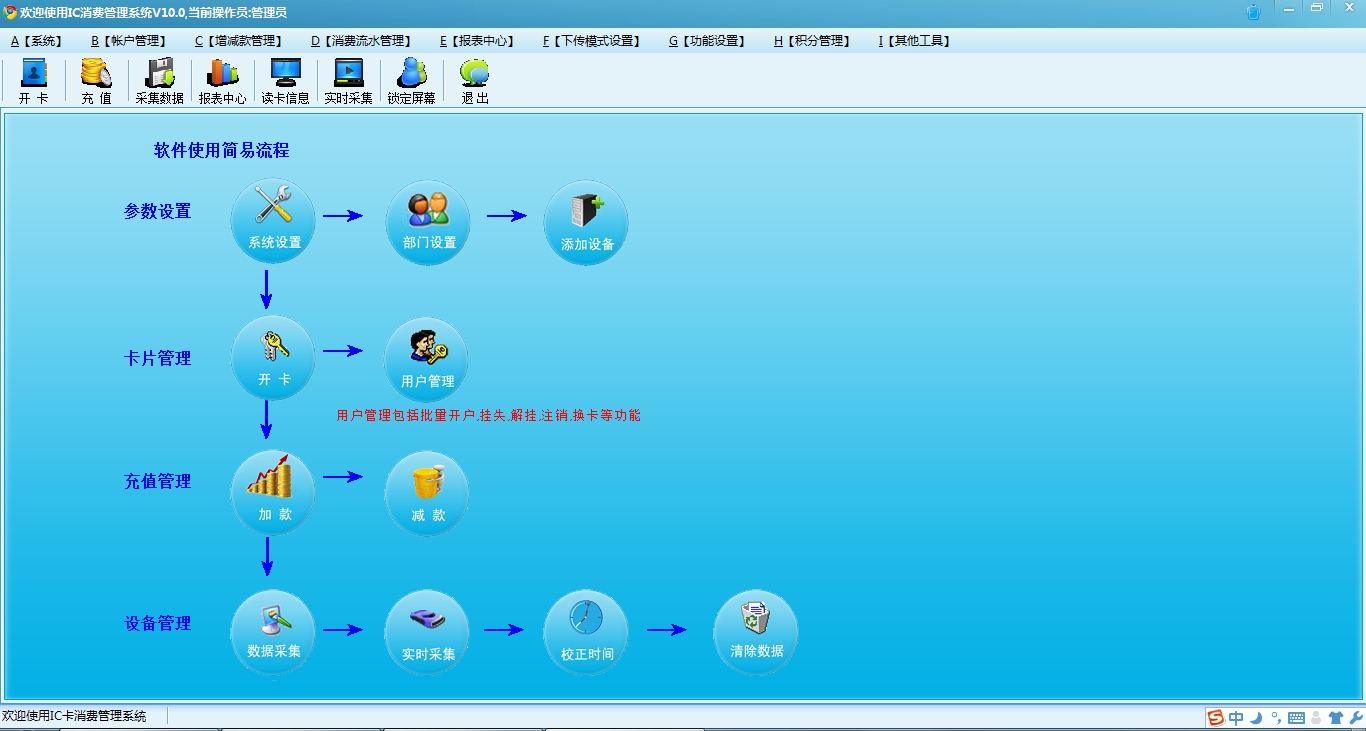Open the 用户管理 circle icon

[427, 360]
